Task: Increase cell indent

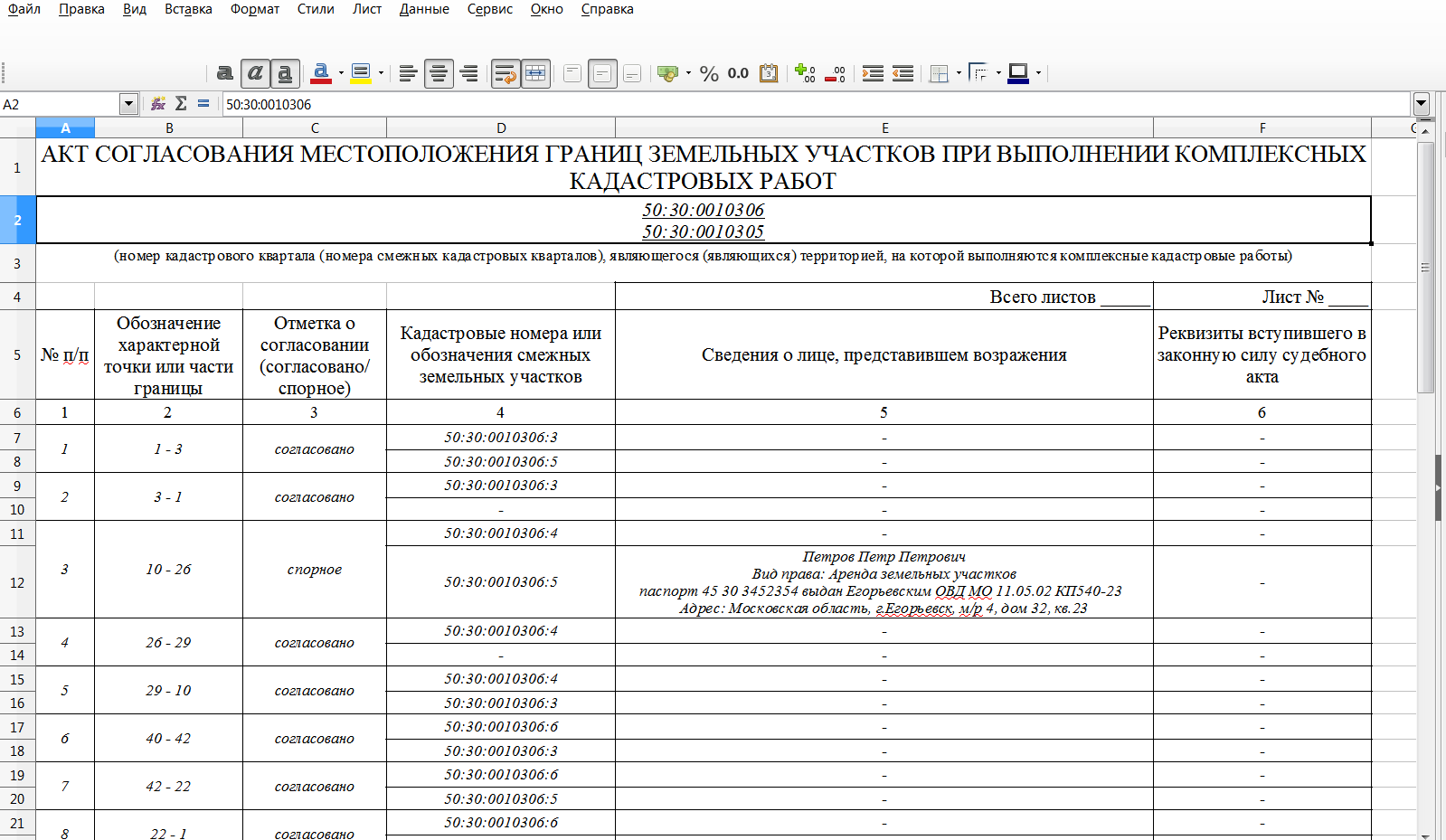Action: coord(873,73)
